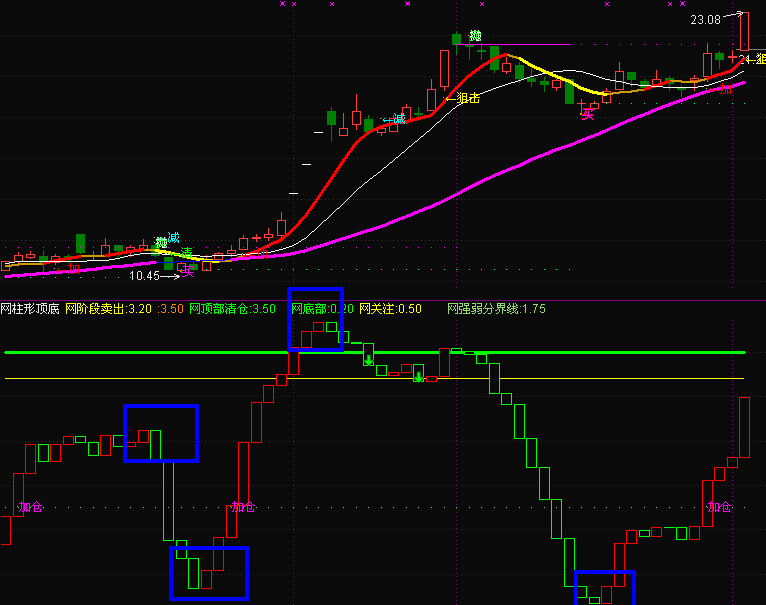Open the 网柱形顶底 indicator title

pyautogui.click(x=30, y=309)
